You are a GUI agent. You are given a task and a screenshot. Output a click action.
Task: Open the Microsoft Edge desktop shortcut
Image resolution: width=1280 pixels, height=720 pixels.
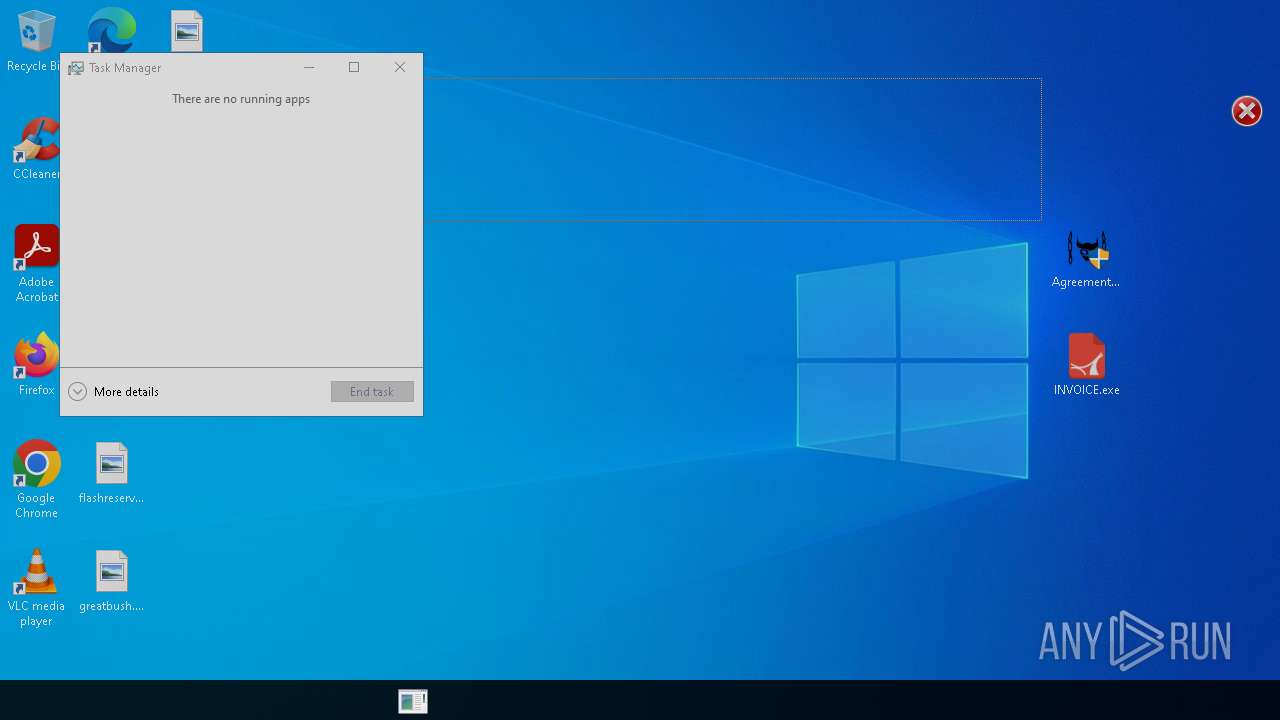pyautogui.click(x=111, y=30)
